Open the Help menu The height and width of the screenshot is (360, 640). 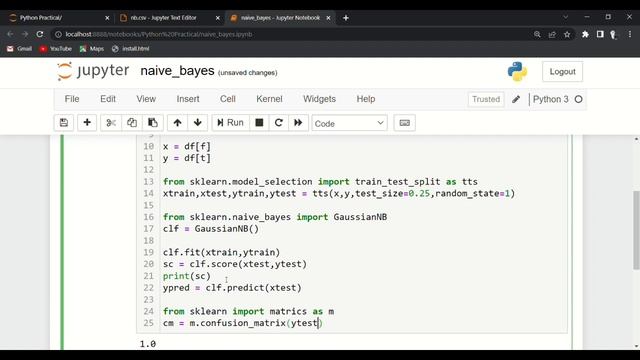366,99
